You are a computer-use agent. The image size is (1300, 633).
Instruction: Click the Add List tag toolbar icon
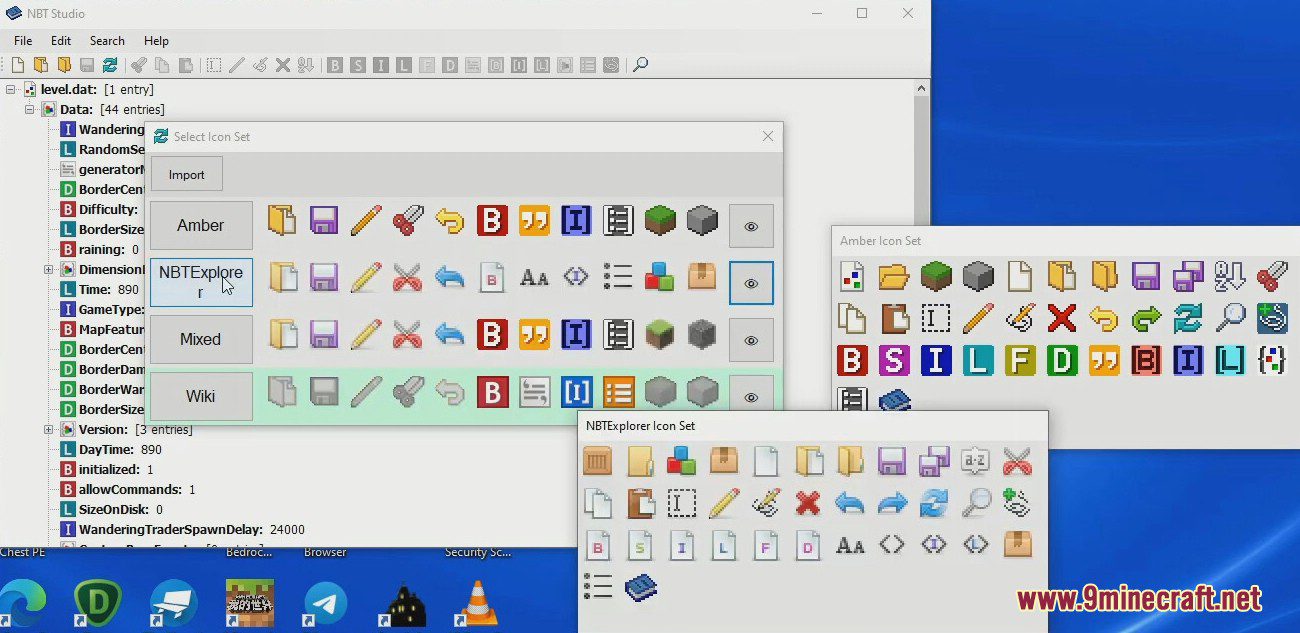(588, 65)
